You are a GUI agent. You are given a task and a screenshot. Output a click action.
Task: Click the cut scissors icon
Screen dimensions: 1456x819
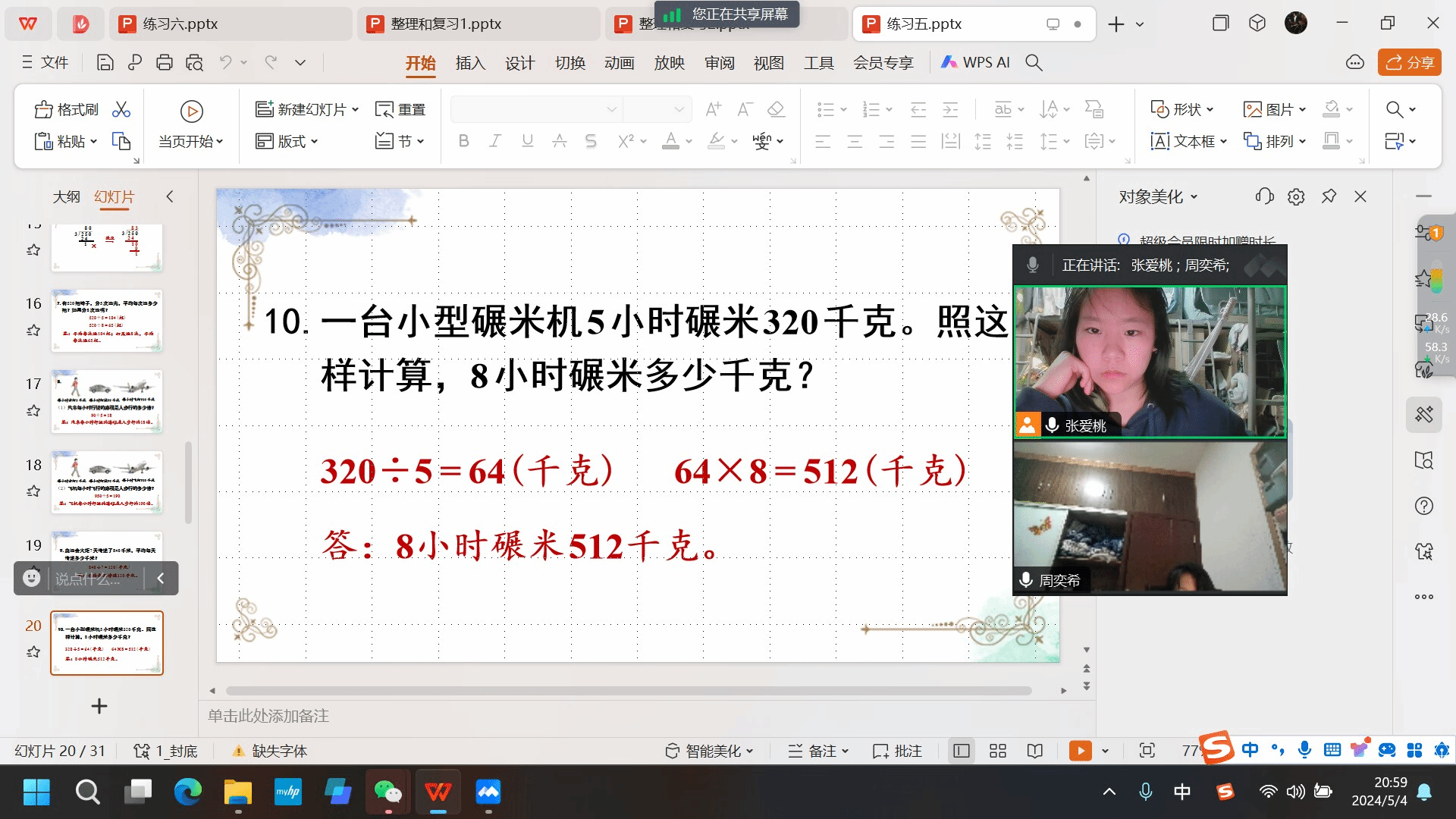(121, 110)
